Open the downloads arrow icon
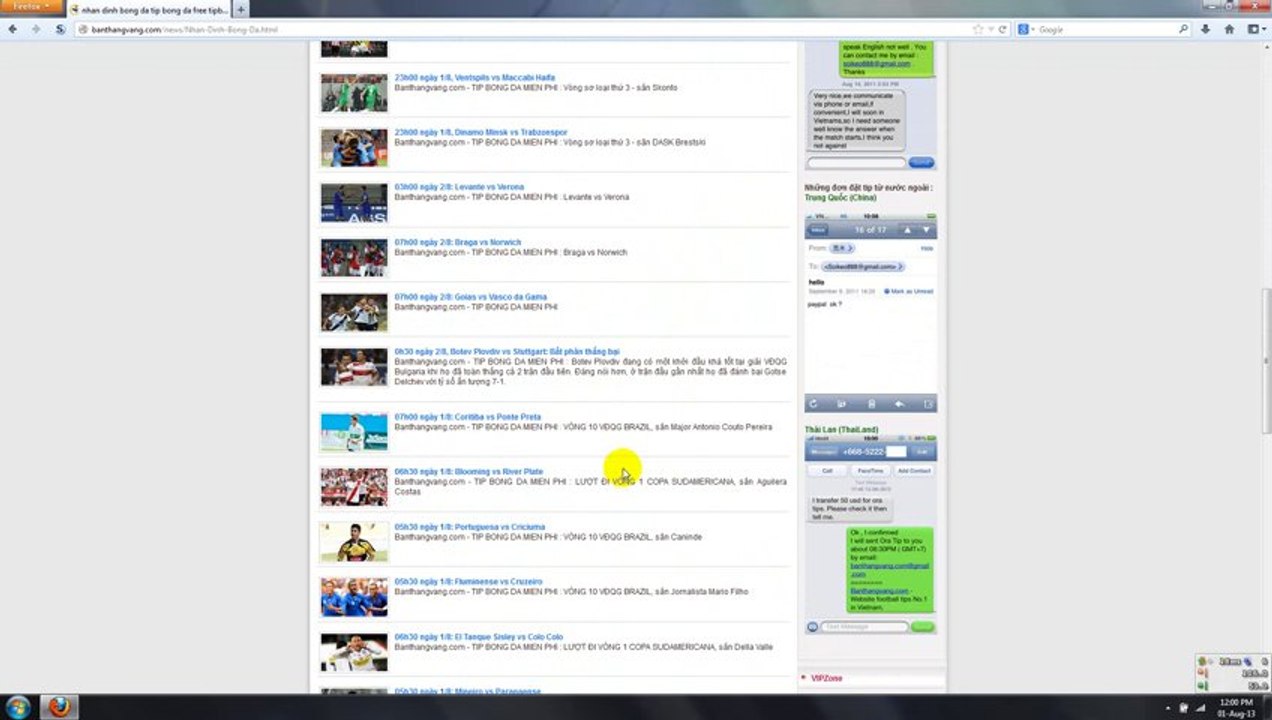The height and width of the screenshot is (720, 1272). point(1206,29)
